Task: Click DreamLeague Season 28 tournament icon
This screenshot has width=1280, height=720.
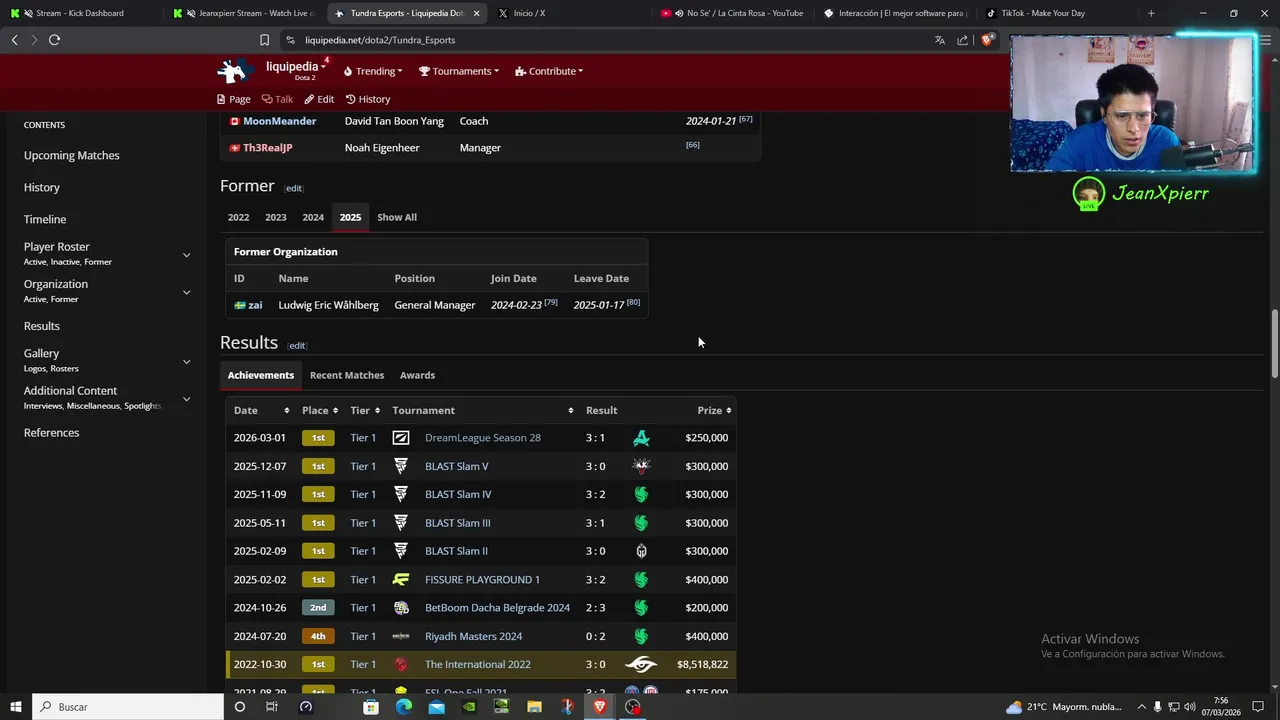Action: [x=401, y=438]
